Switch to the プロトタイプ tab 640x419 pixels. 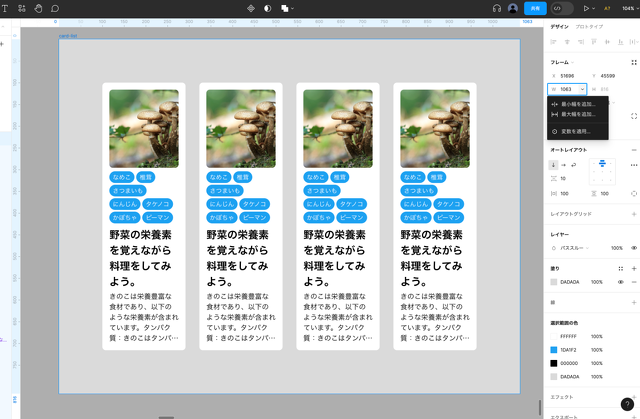(589, 27)
